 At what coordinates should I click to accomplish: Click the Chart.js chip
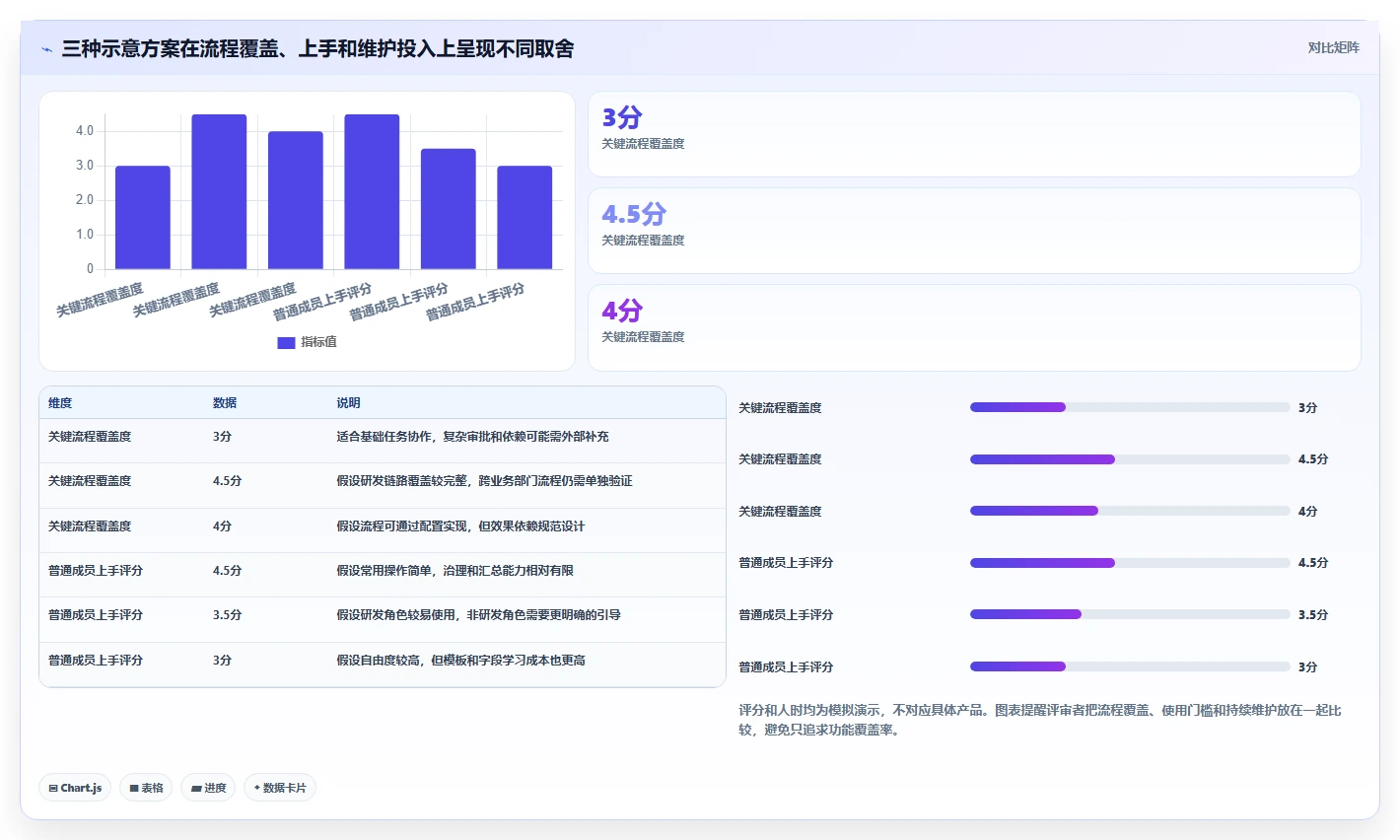(x=75, y=788)
